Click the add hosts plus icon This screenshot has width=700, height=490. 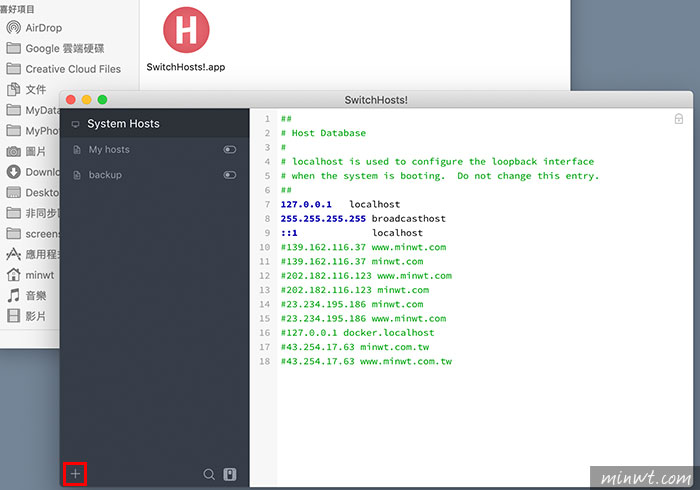pyautogui.click(x=75, y=473)
